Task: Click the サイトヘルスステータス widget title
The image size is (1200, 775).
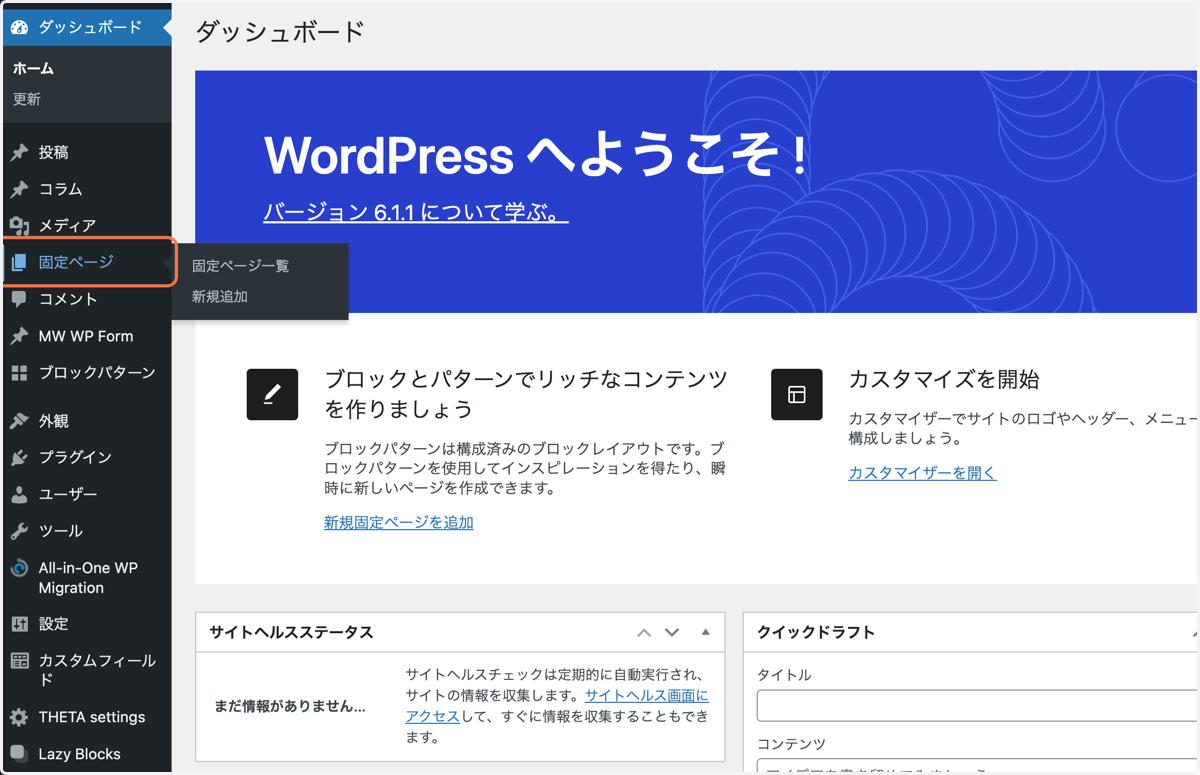Action: point(291,633)
